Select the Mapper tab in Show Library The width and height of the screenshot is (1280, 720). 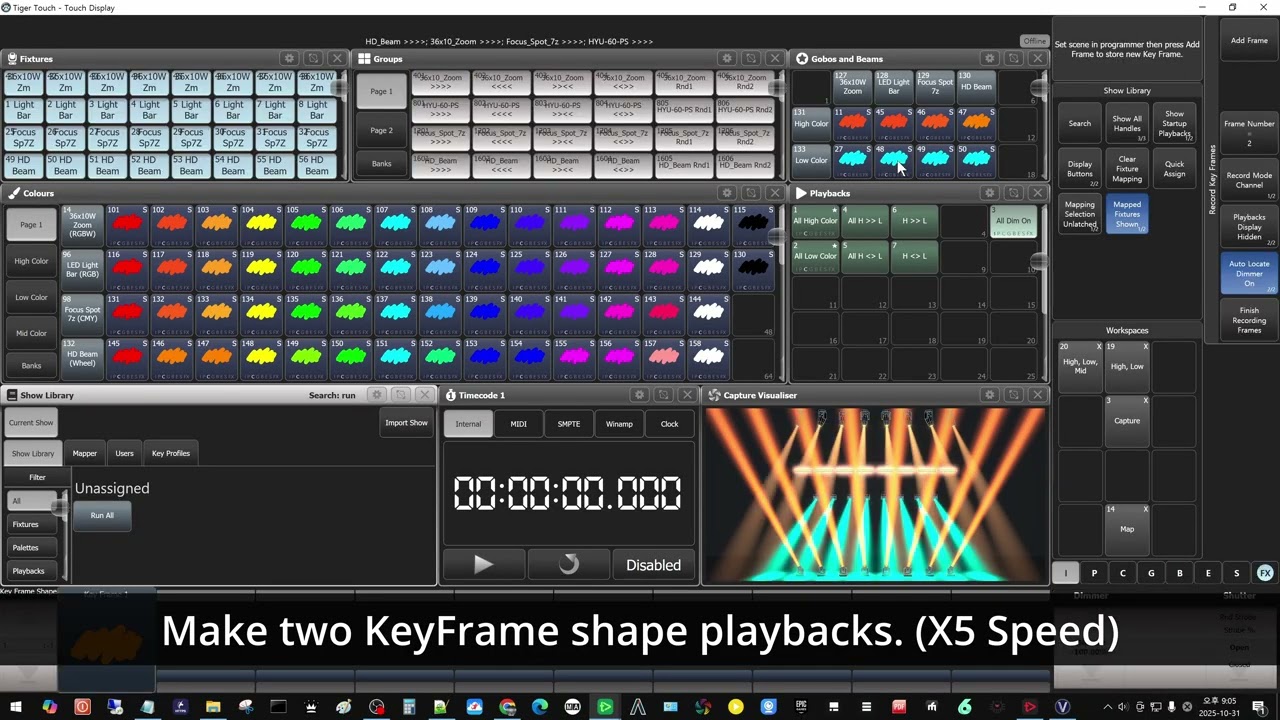[x=85, y=453]
